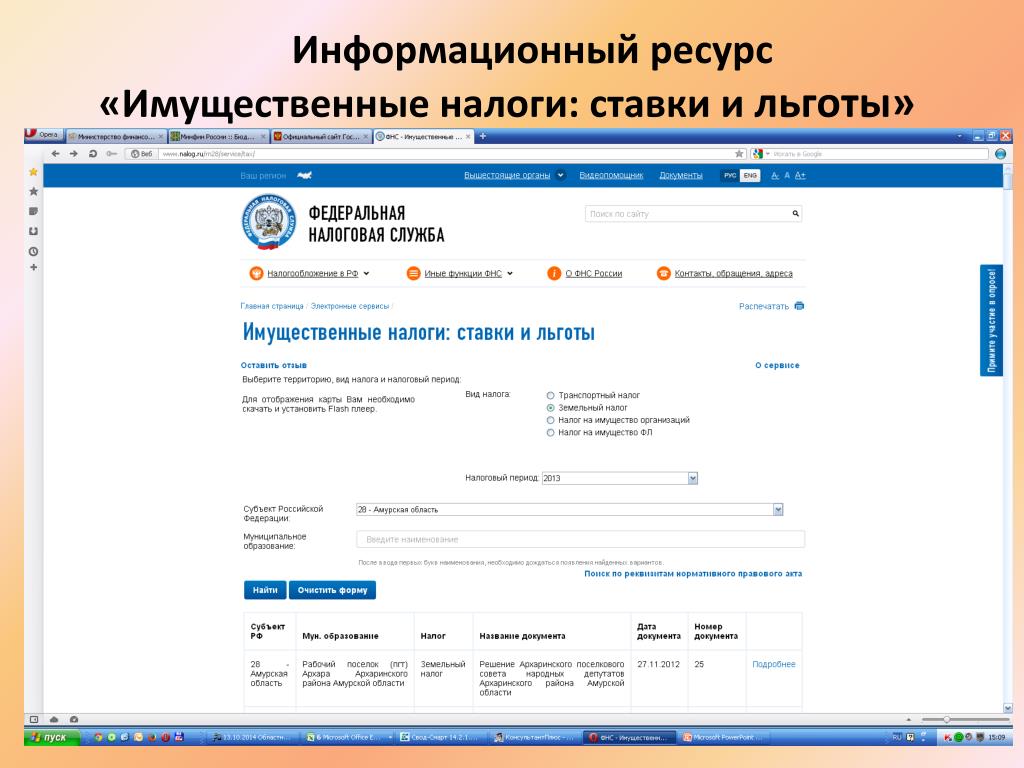Open the Windows пуск start button

(x=52, y=737)
